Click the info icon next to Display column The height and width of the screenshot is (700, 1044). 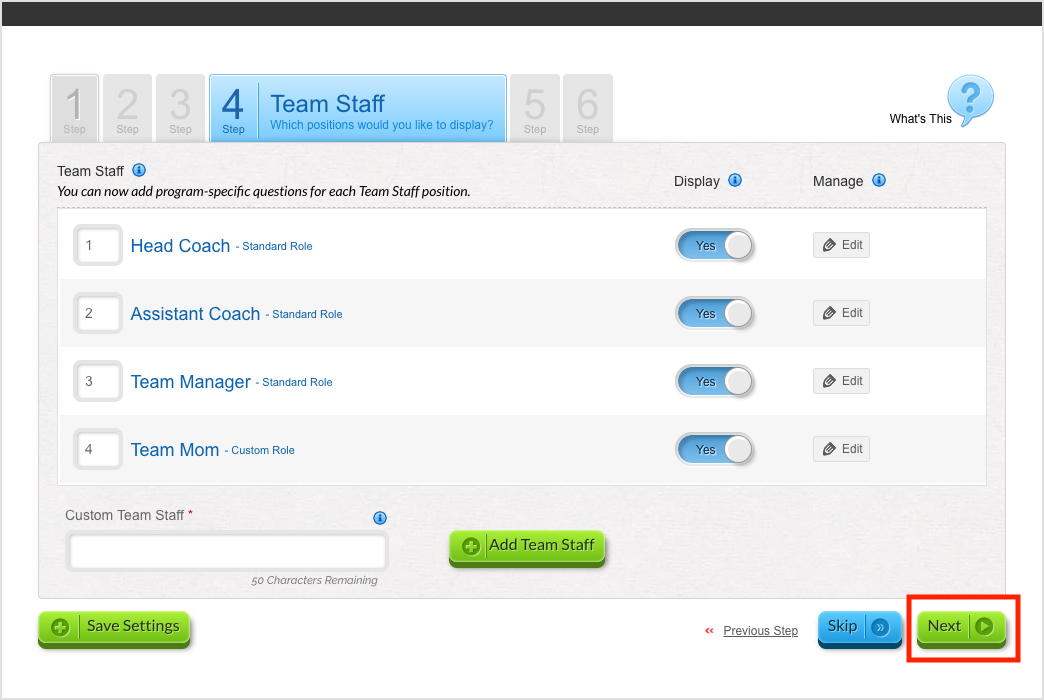pyautogui.click(x=735, y=180)
